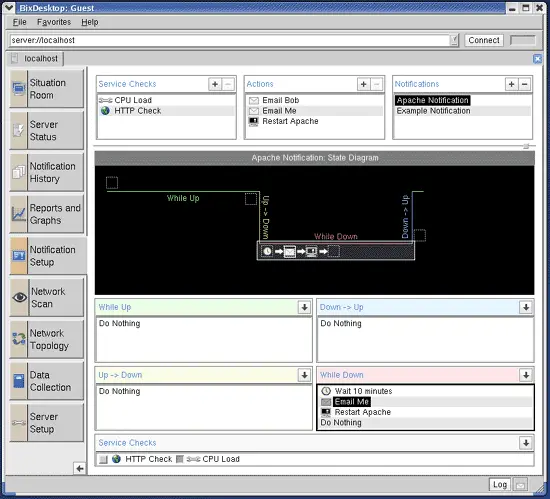Viewport: 550px width, 499px height.
Task: Click empty state box above While Up
Action: click(112, 183)
